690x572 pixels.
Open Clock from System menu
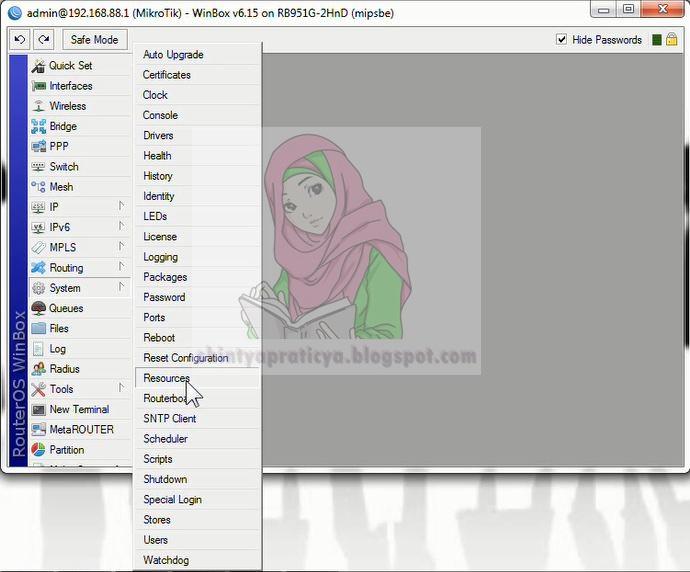[x=197, y=95]
